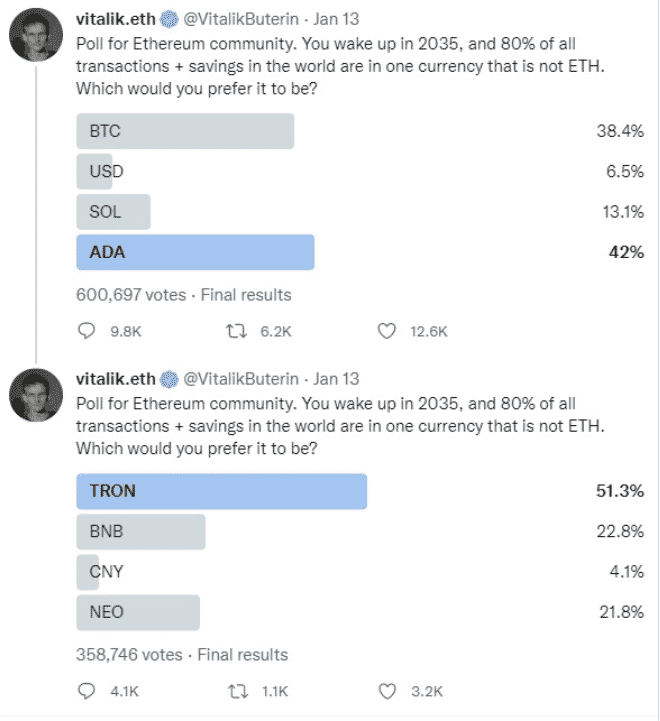Like the second poll tweet
Viewport: 660px width, 721px height.
tap(387, 691)
